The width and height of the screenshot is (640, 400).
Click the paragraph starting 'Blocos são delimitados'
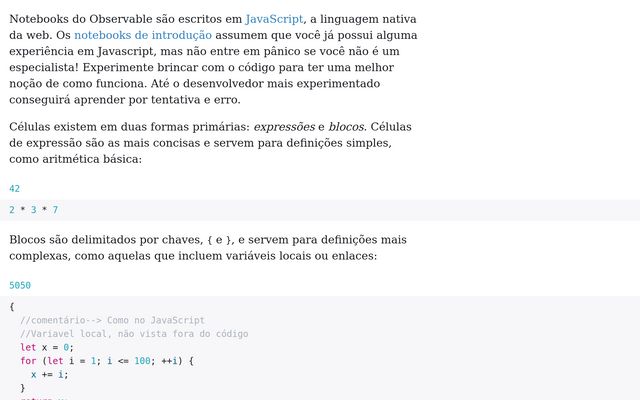pyautogui.click(x=208, y=248)
